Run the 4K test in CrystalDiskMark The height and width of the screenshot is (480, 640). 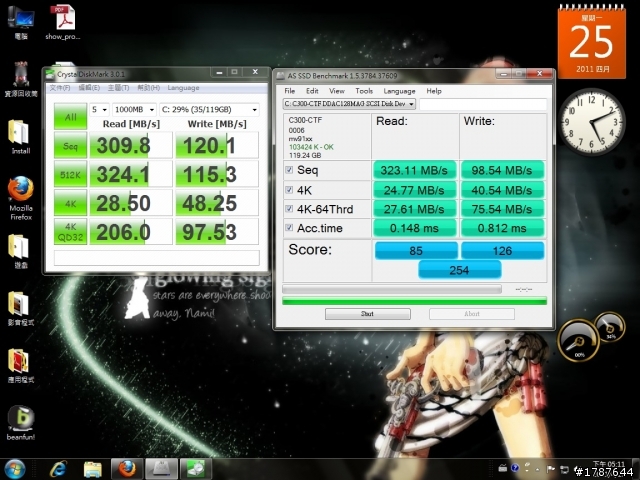click(71, 203)
